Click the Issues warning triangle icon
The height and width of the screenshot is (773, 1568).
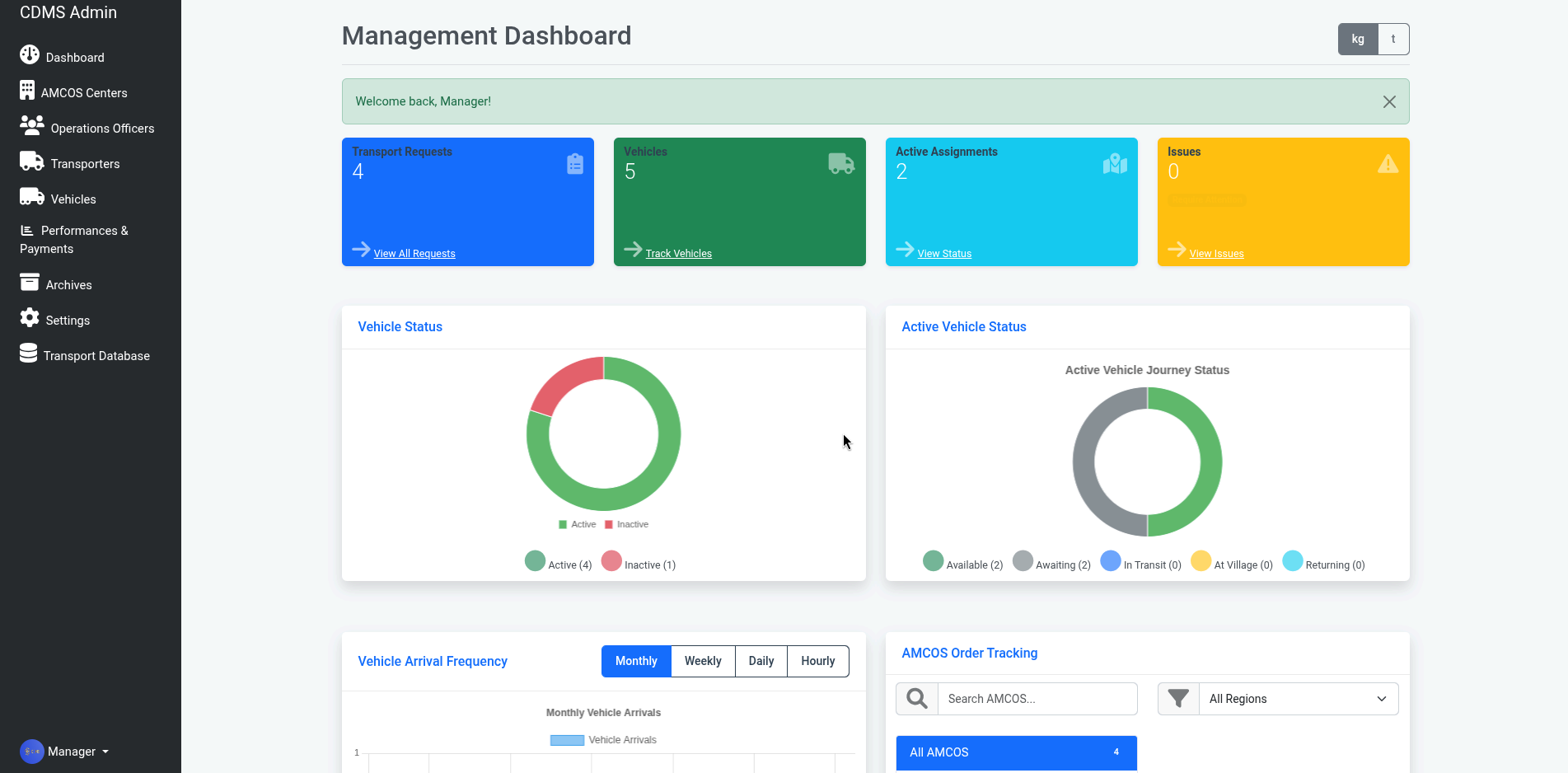(1388, 163)
